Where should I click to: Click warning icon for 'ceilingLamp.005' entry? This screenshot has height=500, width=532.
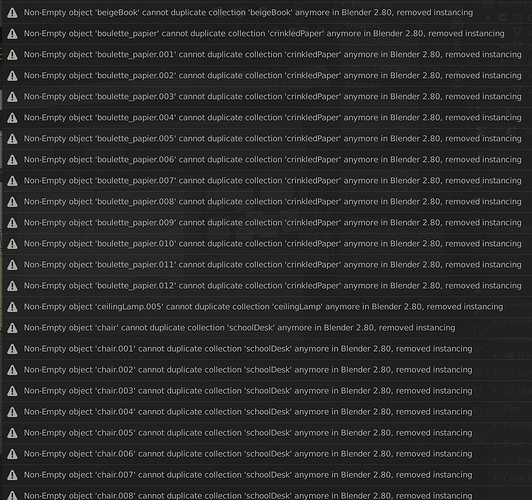pos(12,307)
